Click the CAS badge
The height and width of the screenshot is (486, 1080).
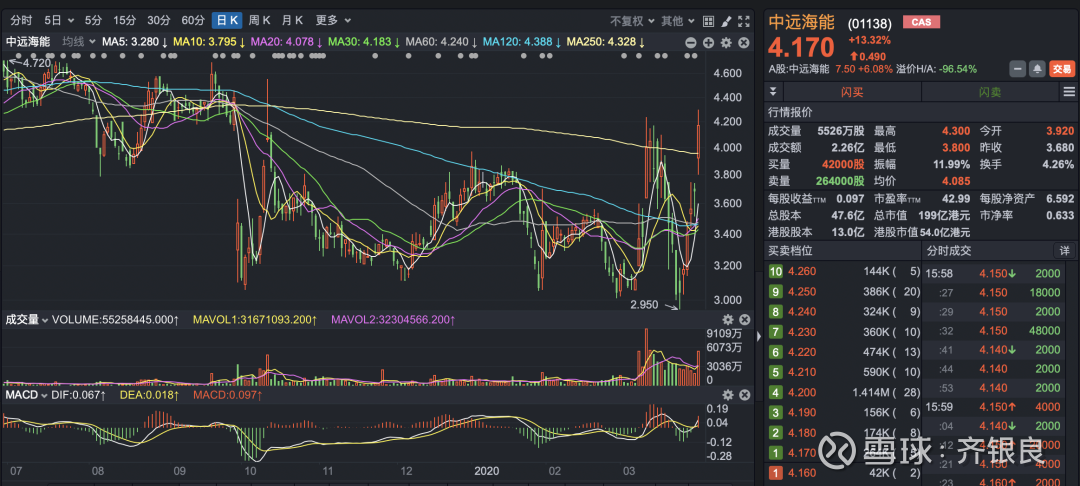(x=921, y=22)
